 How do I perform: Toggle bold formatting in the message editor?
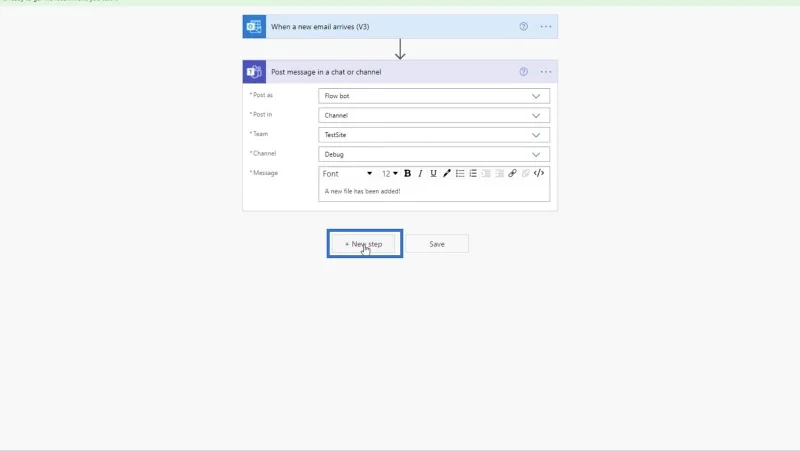point(407,173)
